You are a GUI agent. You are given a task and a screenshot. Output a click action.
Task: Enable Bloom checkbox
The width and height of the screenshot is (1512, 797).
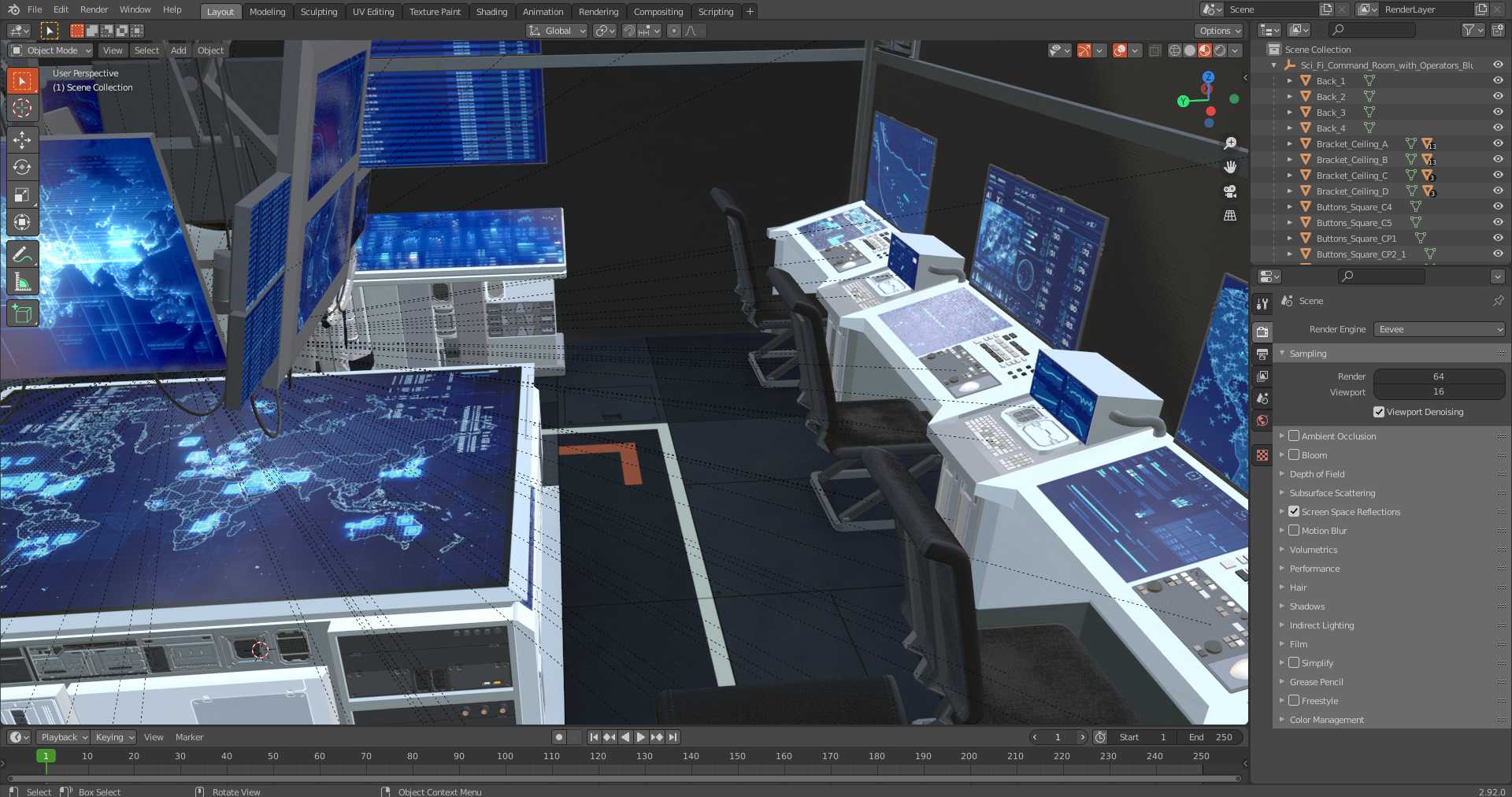point(1294,454)
